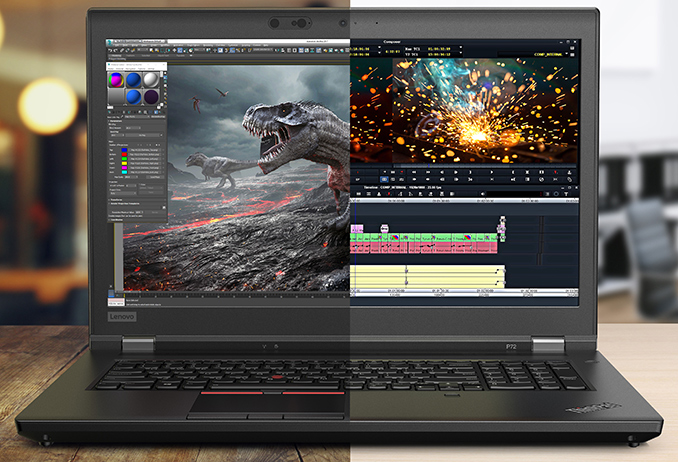Image resolution: width=678 pixels, height=462 pixels.
Task: Open the Material menu in Material Editor
Action: [x=119, y=68]
